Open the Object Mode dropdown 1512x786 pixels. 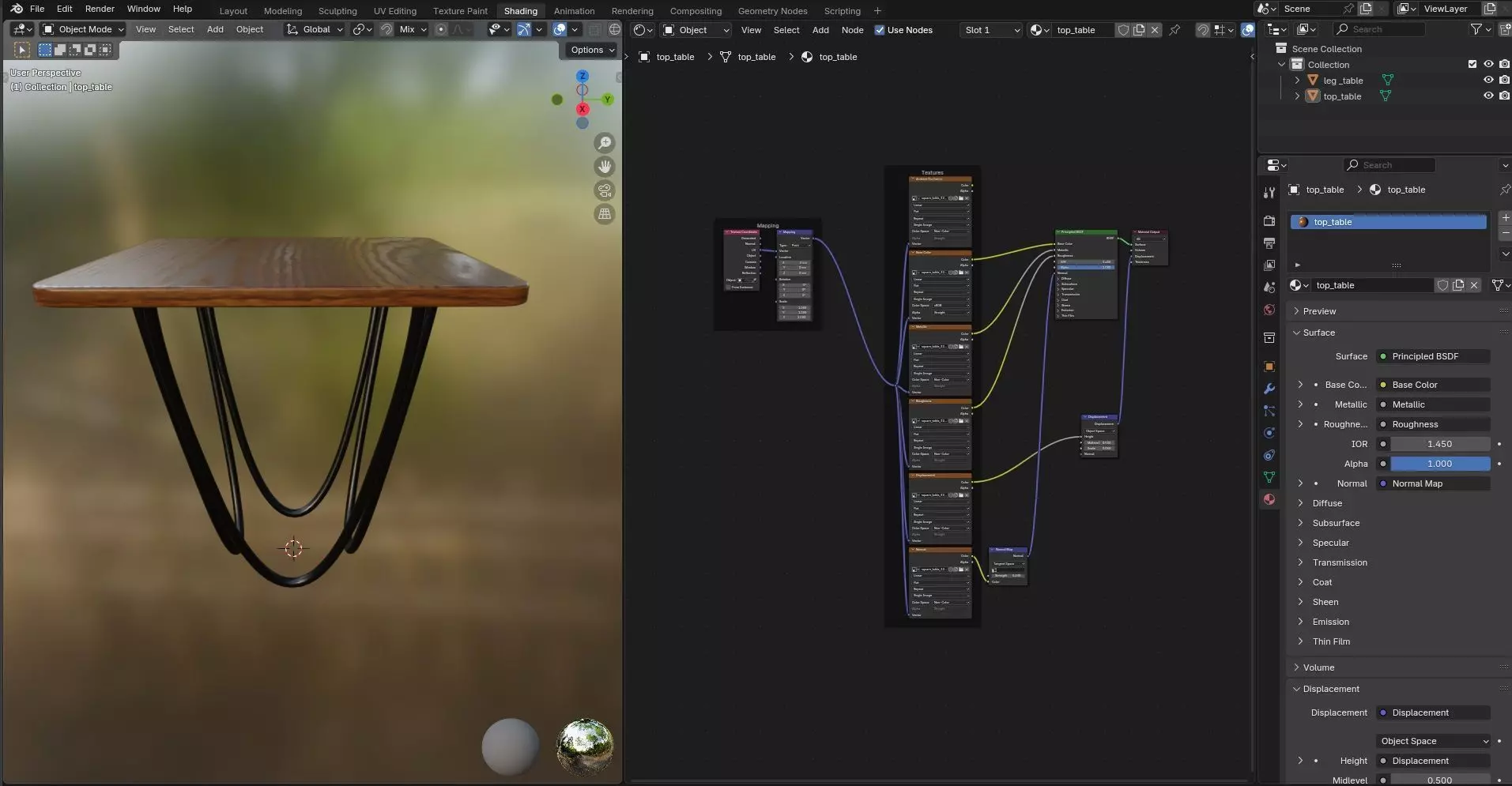[x=84, y=29]
